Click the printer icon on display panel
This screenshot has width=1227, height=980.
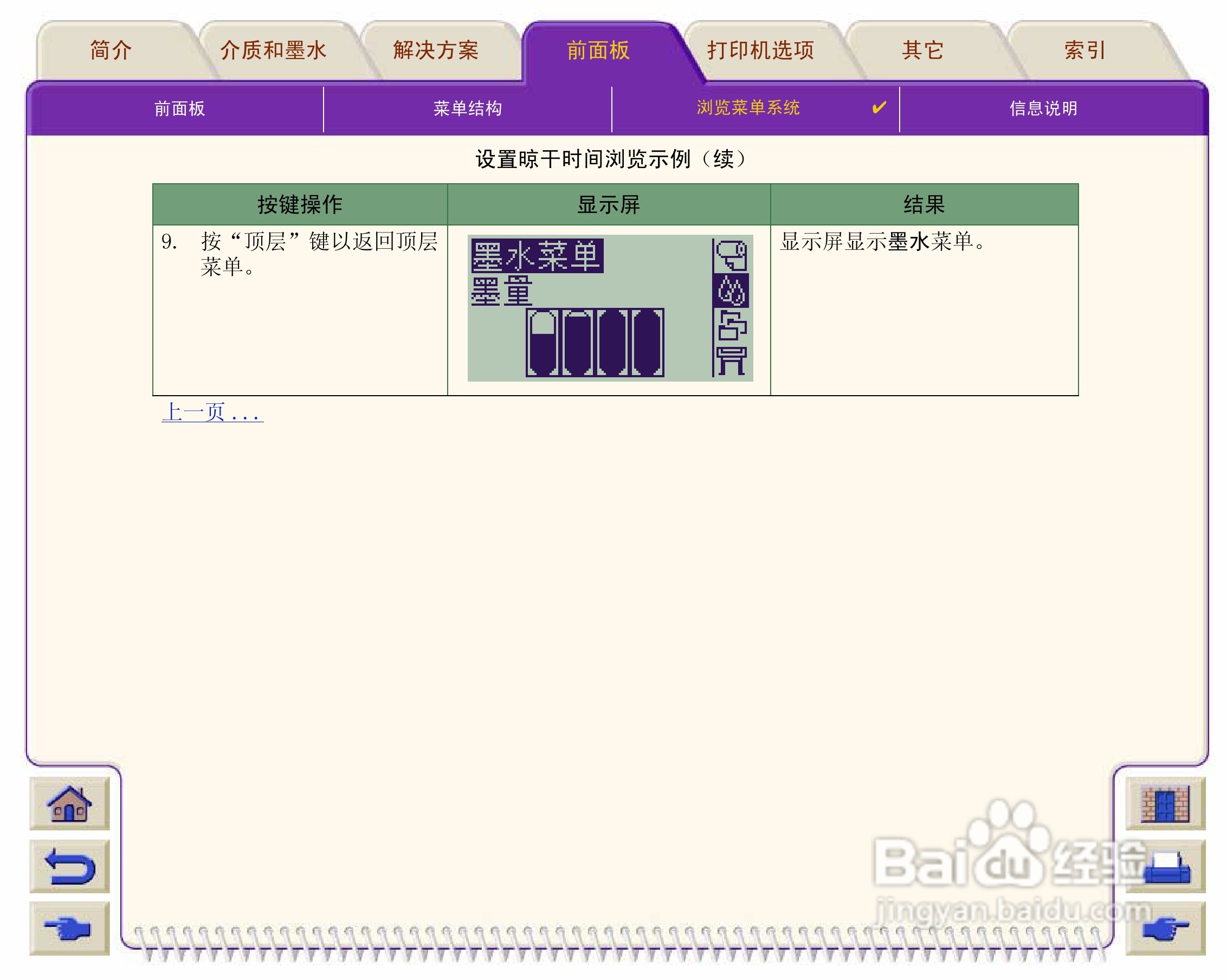[x=731, y=326]
